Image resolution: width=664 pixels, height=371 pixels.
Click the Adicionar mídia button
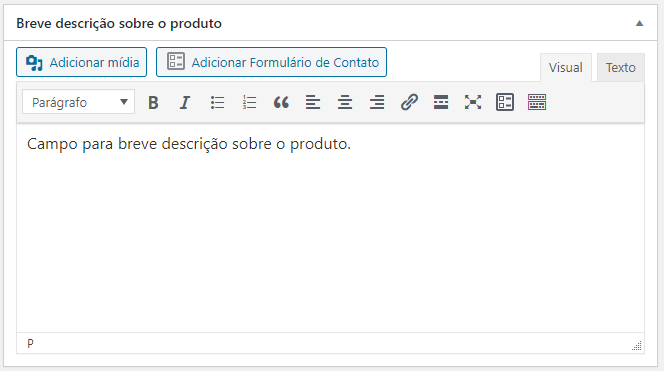point(82,62)
